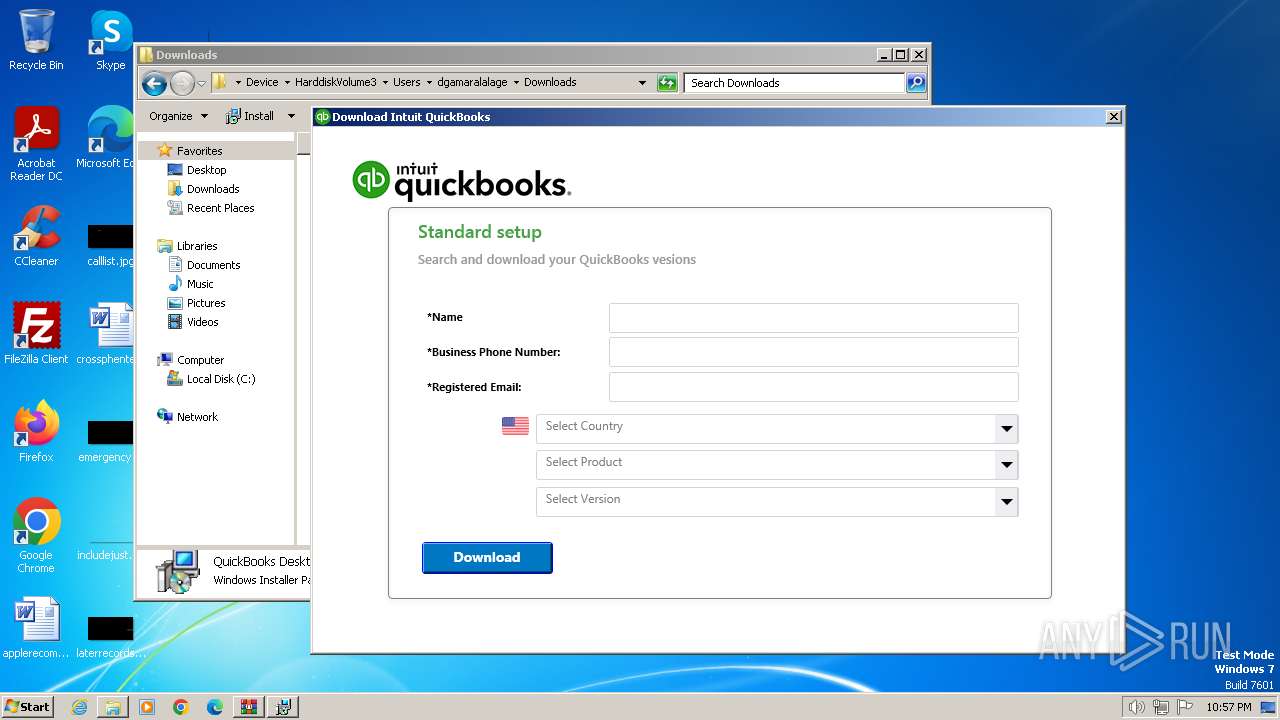Image resolution: width=1280 pixels, height=720 pixels.
Task: Click the Install toolbar button
Action: [x=250, y=116]
